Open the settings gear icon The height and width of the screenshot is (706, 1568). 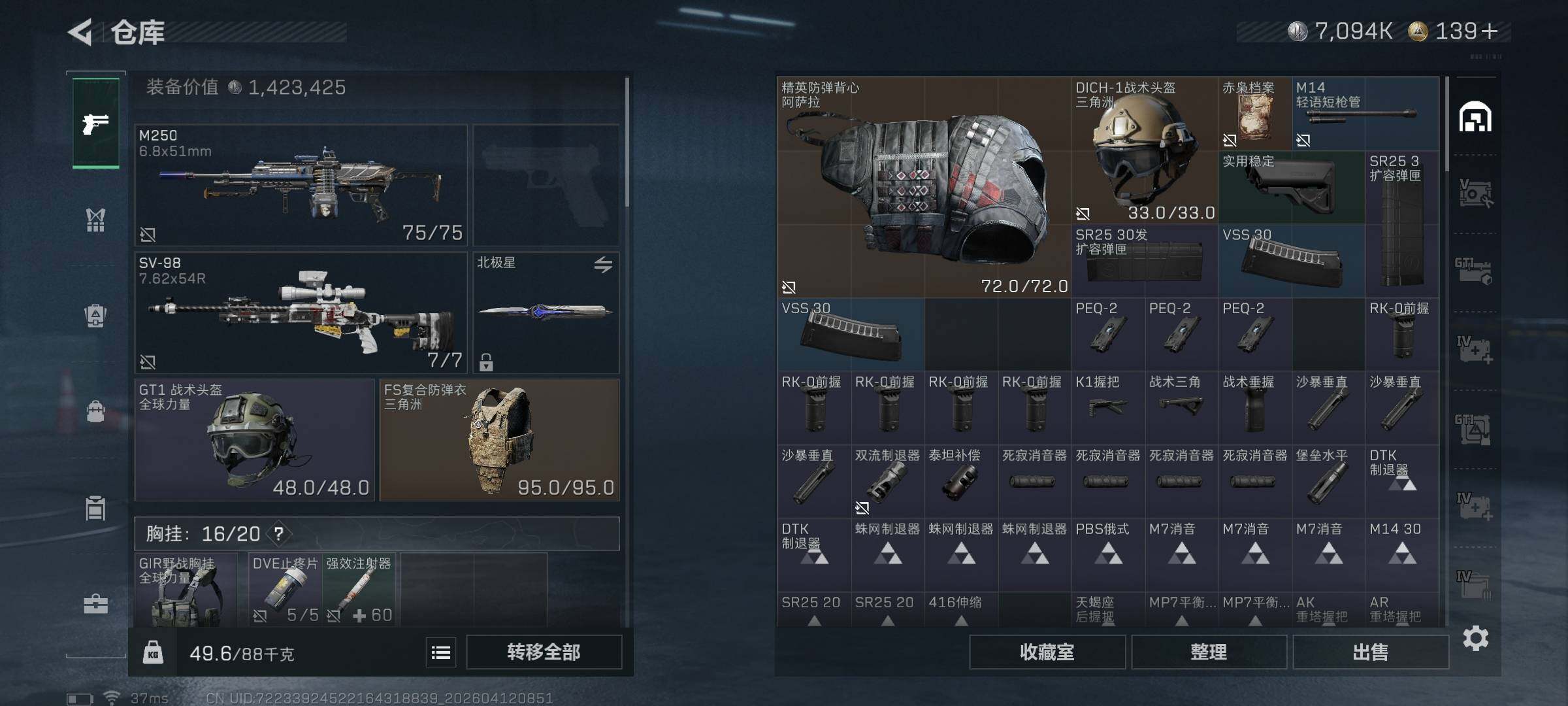point(1475,638)
